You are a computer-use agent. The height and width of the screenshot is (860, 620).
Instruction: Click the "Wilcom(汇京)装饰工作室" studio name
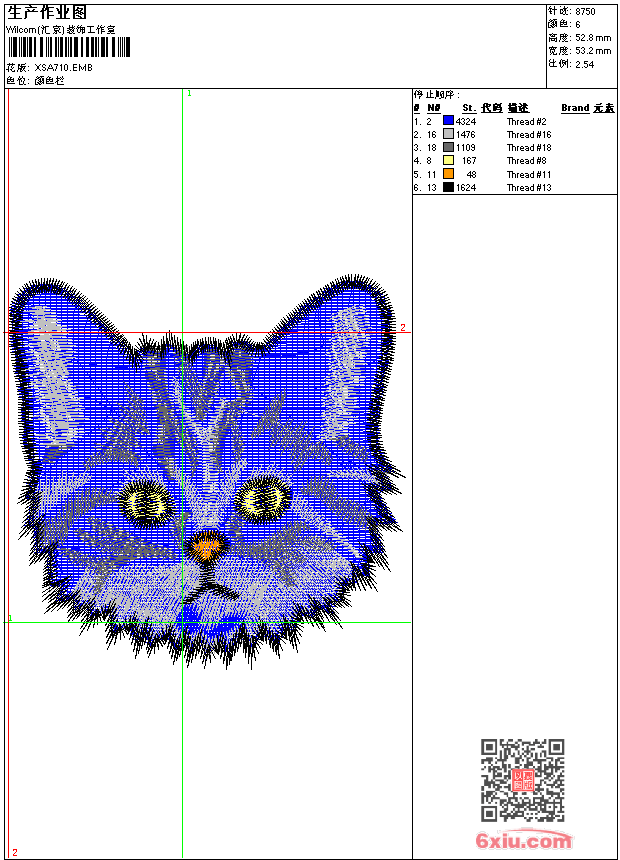61,30
